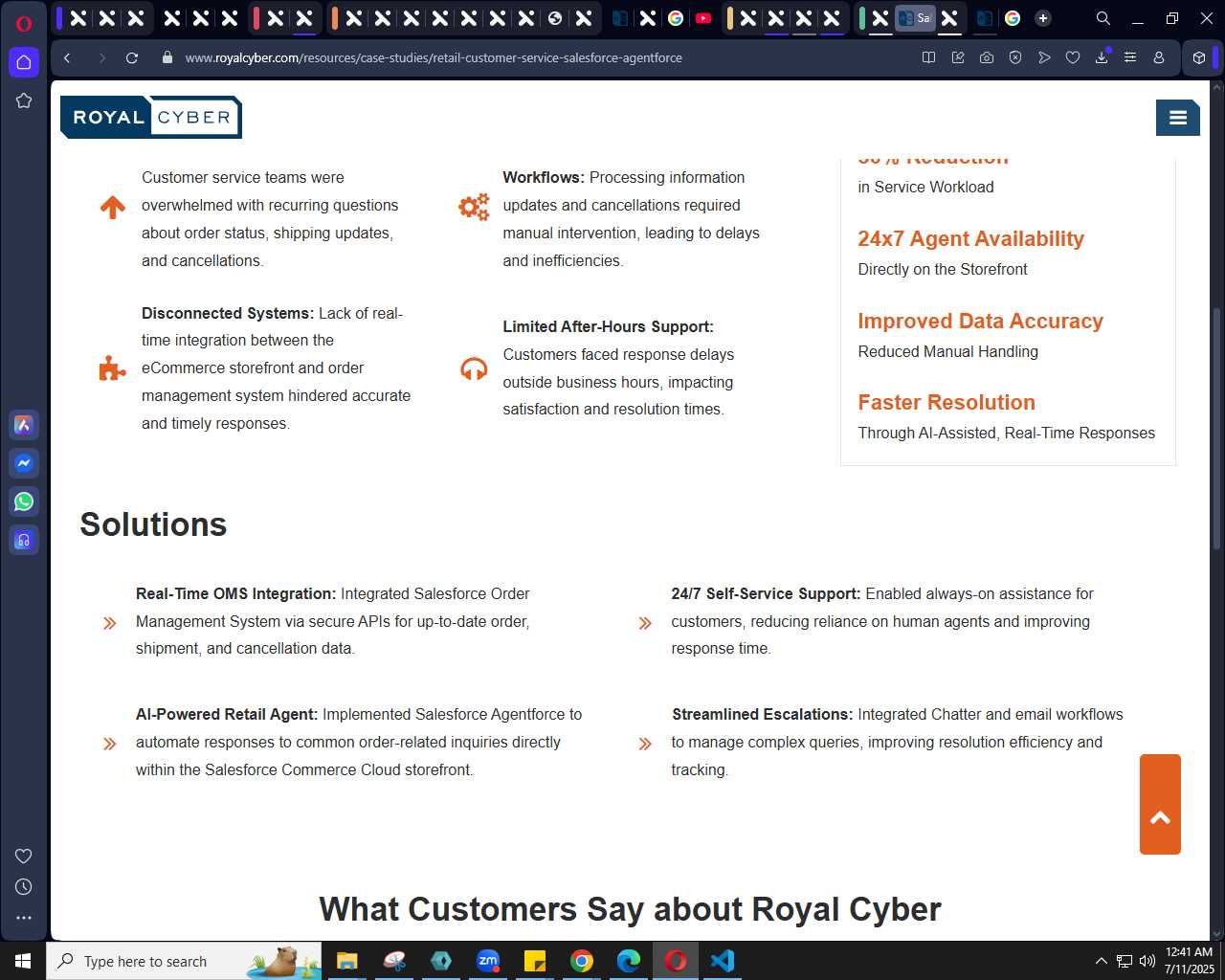The image size is (1225, 980).
Task: Click 'AI-Powered Retail Agent:' text
Action: click(x=227, y=714)
